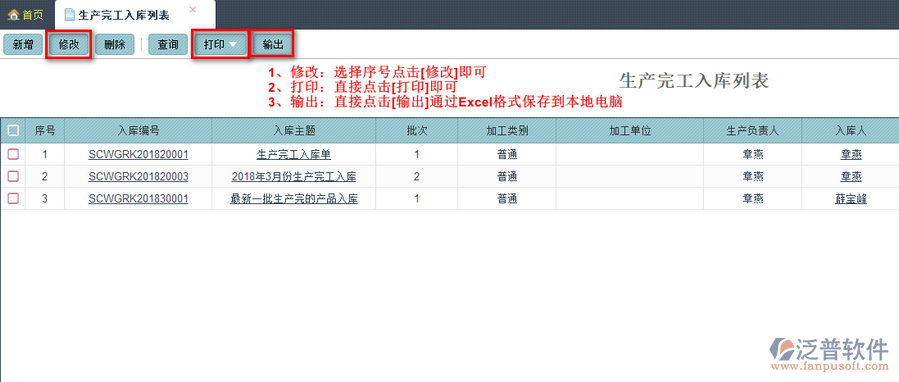Image resolution: width=899 pixels, height=382 pixels.
Task: Open 2018年3月份生产完工入库 subject link
Action: (x=294, y=177)
